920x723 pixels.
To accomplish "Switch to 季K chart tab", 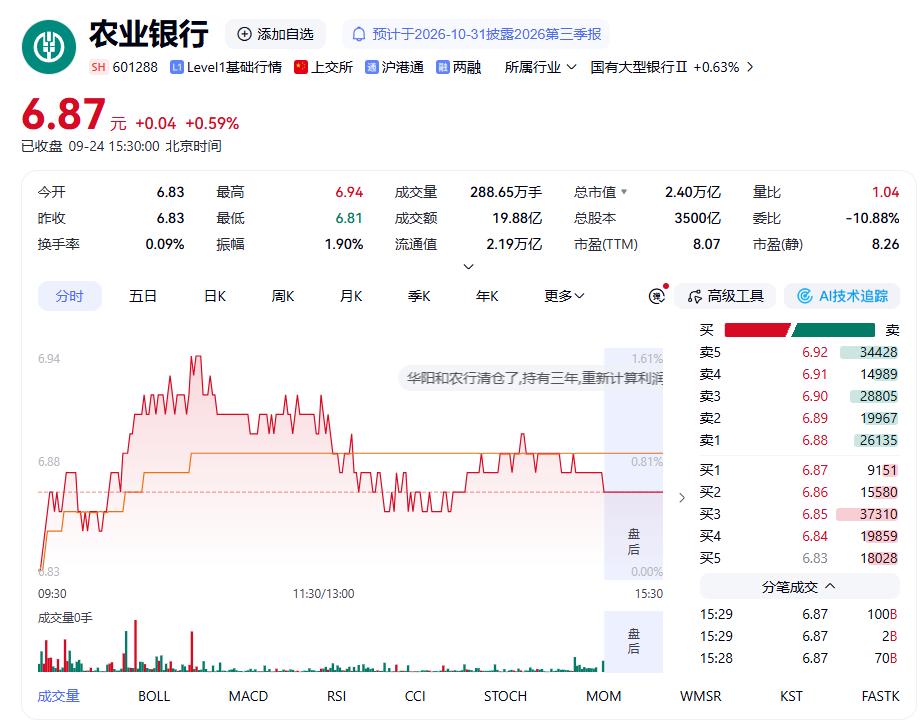I will click(x=419, y=296).
